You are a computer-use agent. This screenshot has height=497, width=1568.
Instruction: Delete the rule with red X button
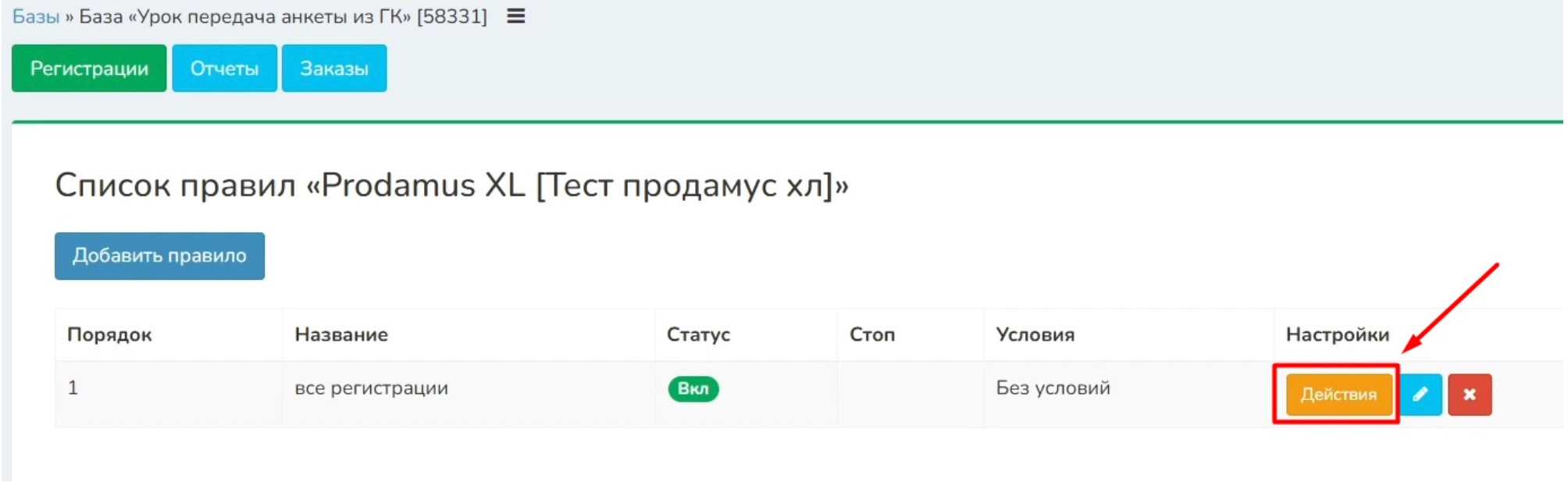(x=1469, y=395)
